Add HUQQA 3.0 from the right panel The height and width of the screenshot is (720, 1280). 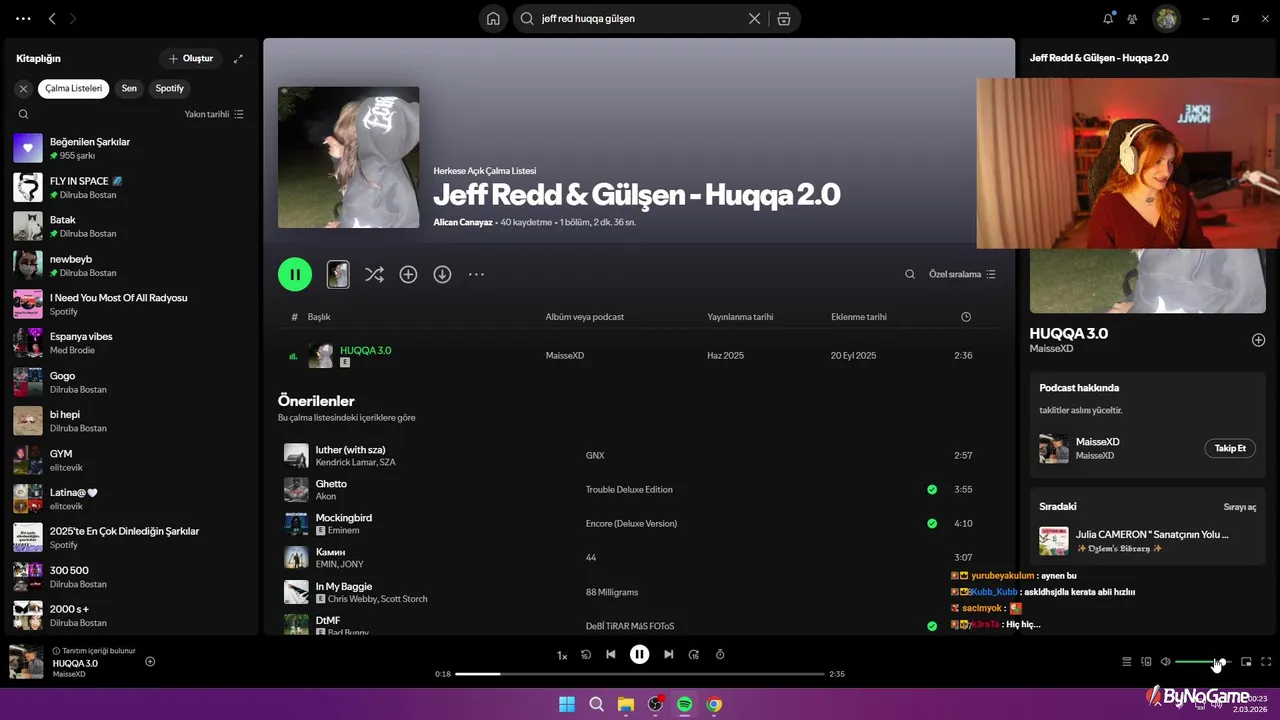(x=1258, y=340)
